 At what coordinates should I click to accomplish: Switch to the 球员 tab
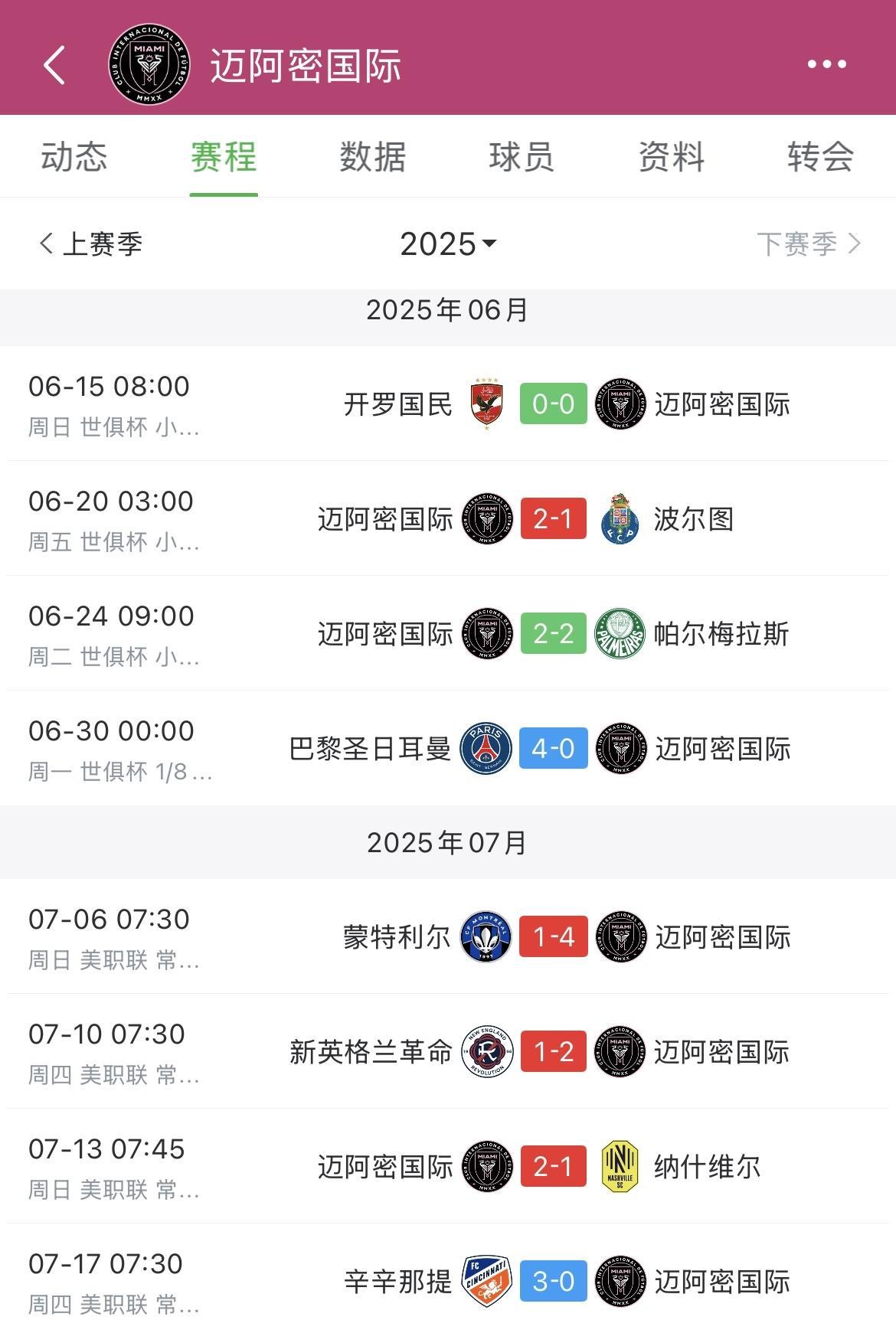click(522, 157)
